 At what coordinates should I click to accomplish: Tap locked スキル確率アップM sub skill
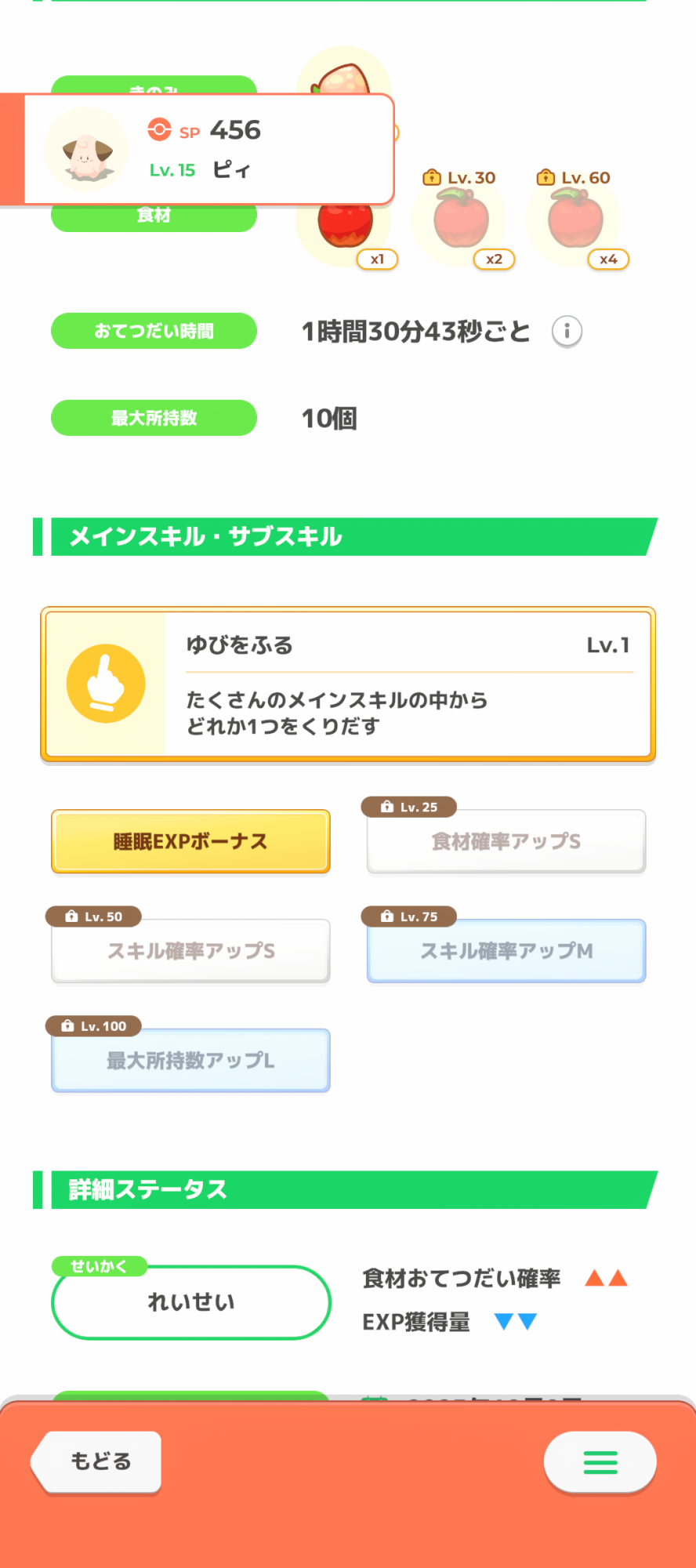[x=506, y=951]
